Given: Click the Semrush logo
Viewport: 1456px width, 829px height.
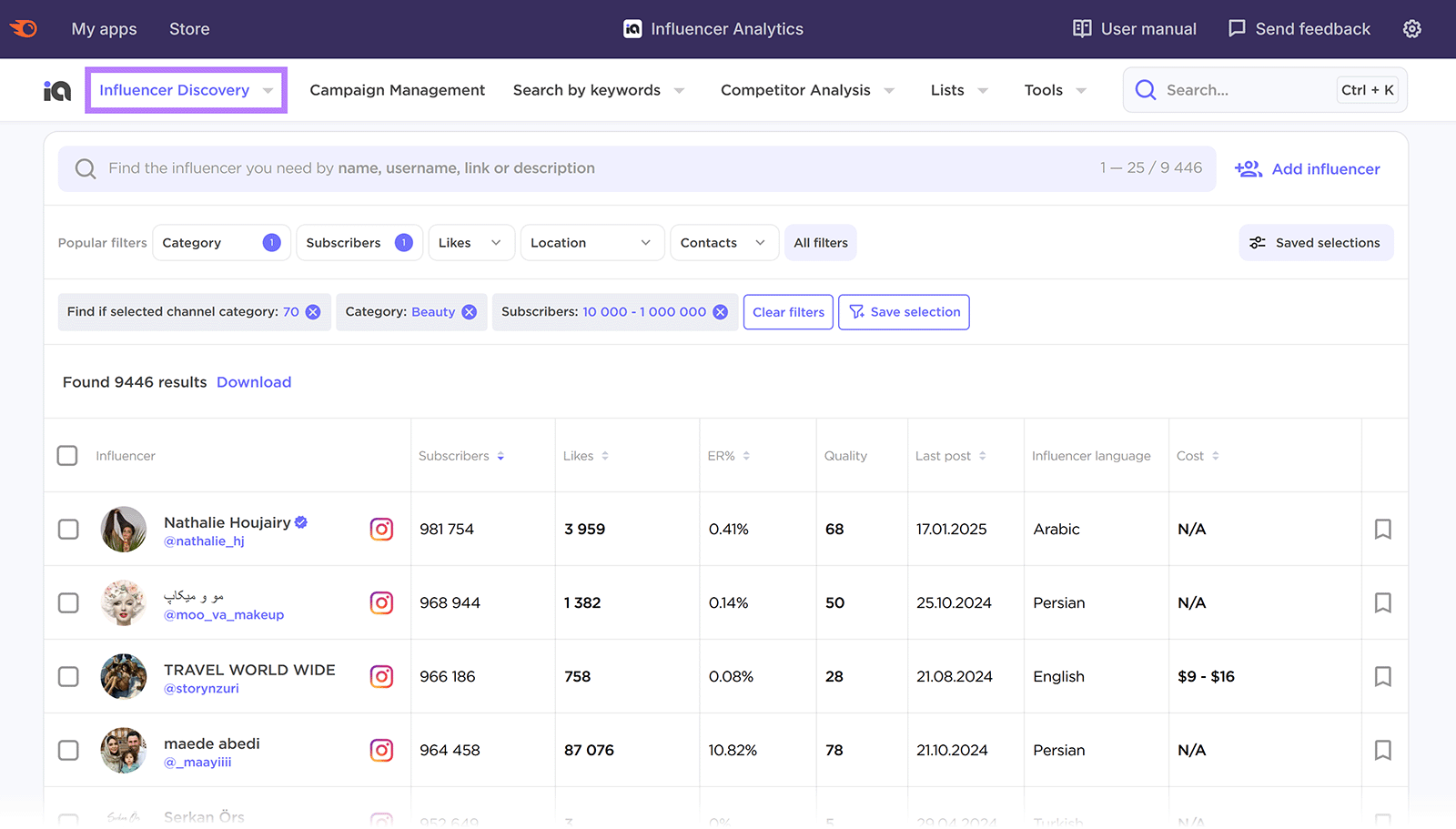Looking at the screenshot, I should click(23, 28).
